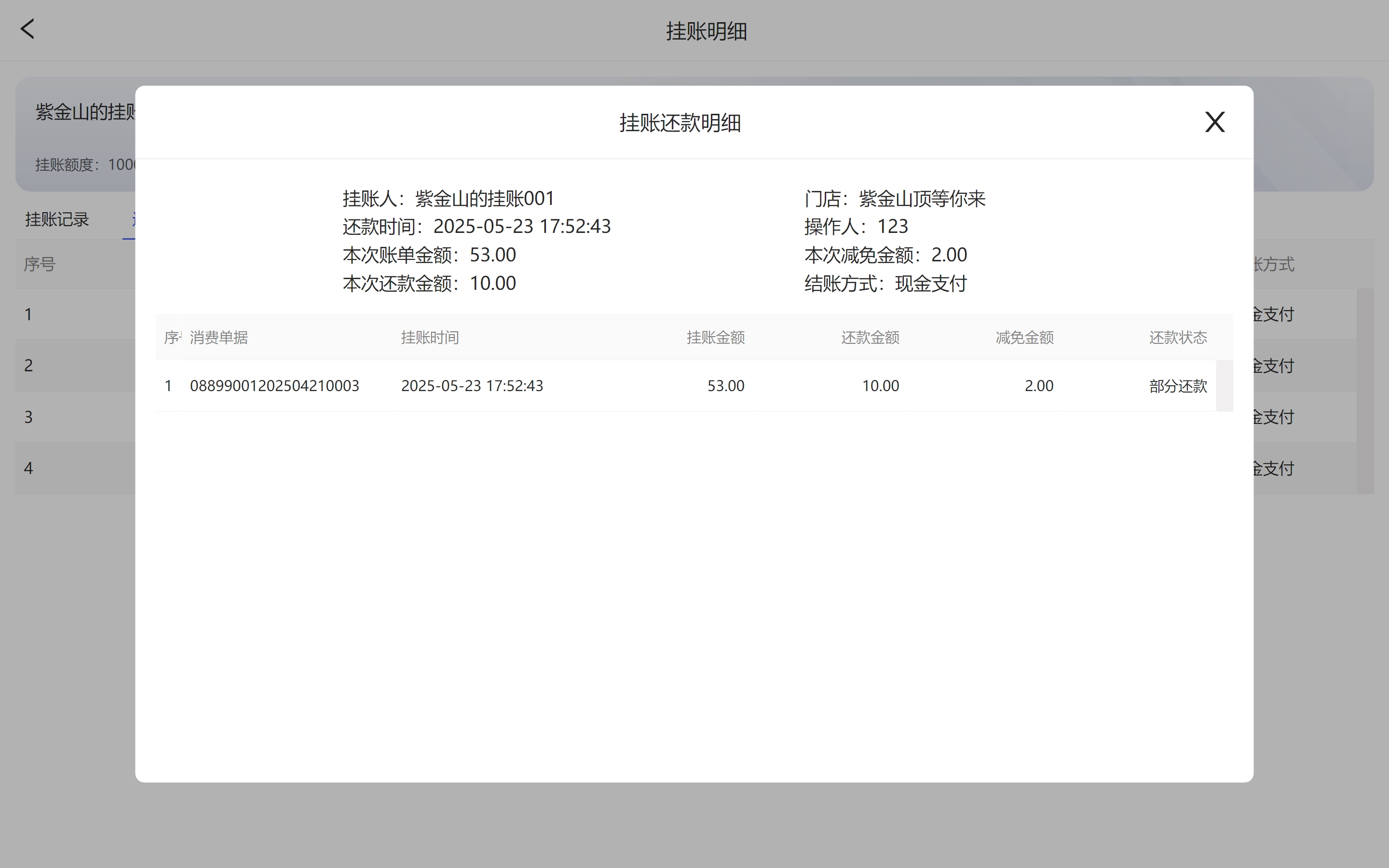Click the background 序号 column header
Image resolution: width=1389 pixels, height=868 pixels.
[x=40, y=264]
